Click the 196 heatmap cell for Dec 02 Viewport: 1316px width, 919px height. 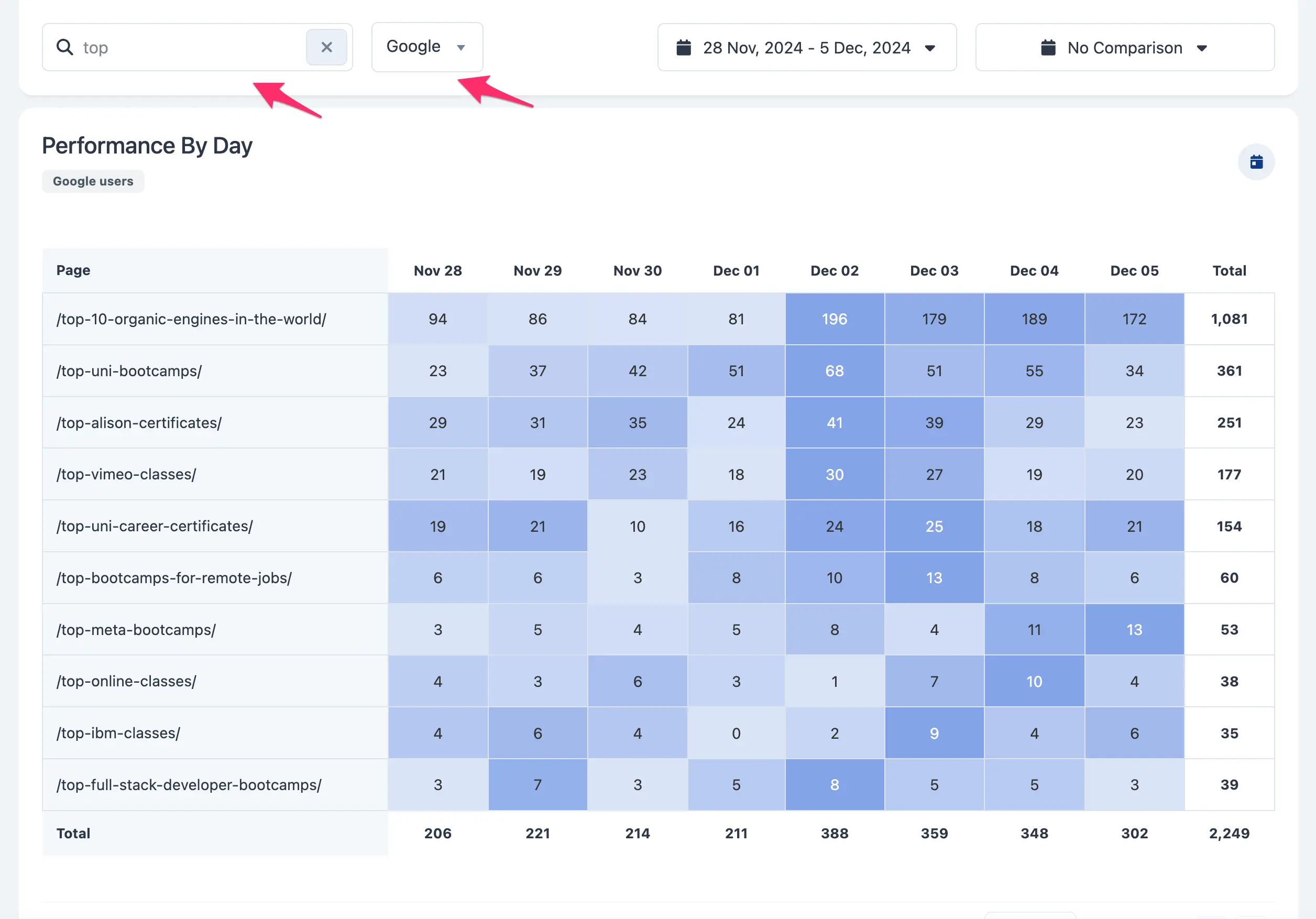pos(834,319)
